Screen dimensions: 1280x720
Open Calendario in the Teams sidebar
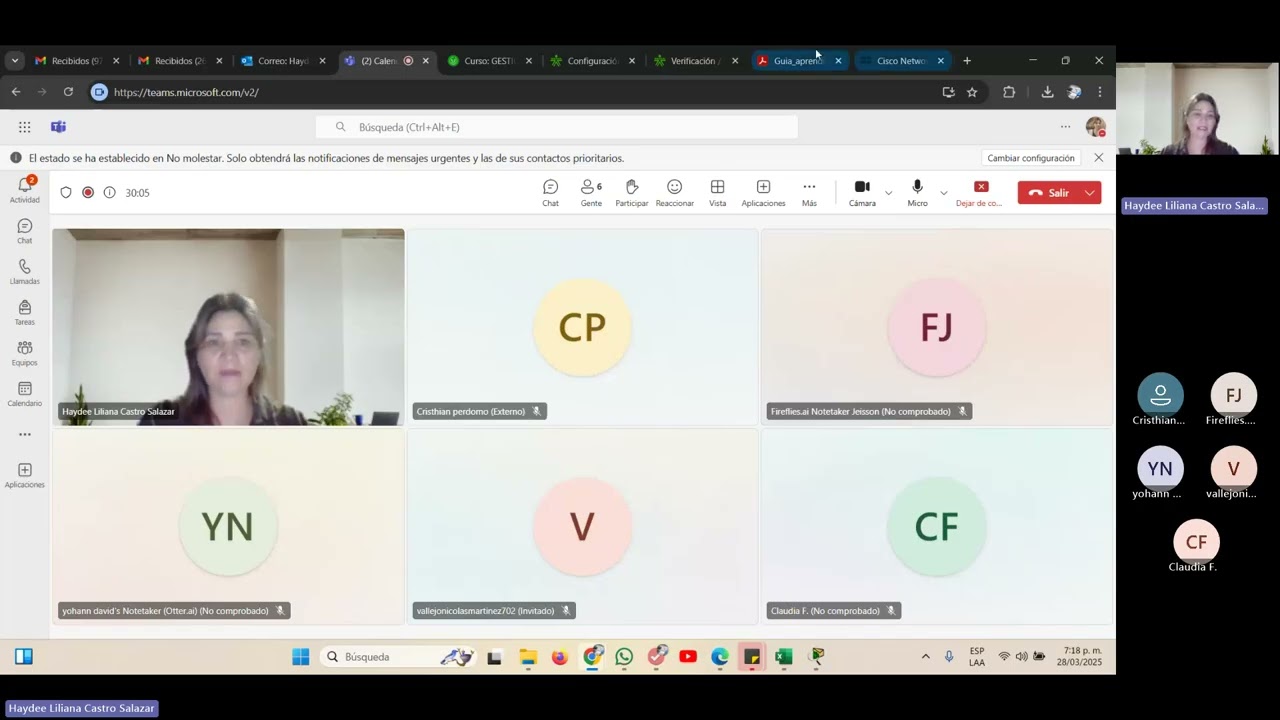(x=25, y=394)
